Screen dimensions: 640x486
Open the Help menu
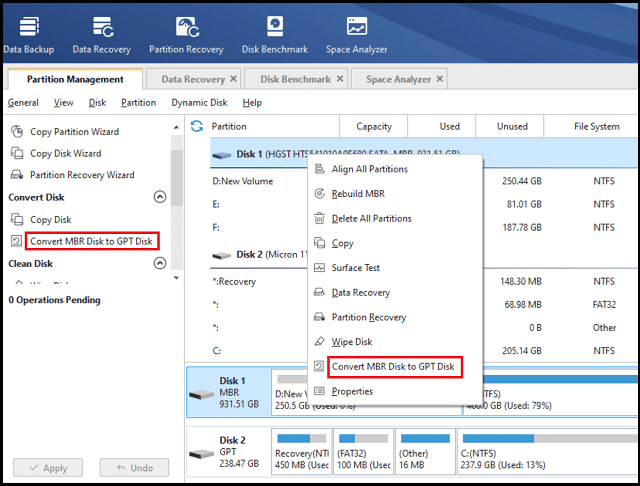point(252,102)
